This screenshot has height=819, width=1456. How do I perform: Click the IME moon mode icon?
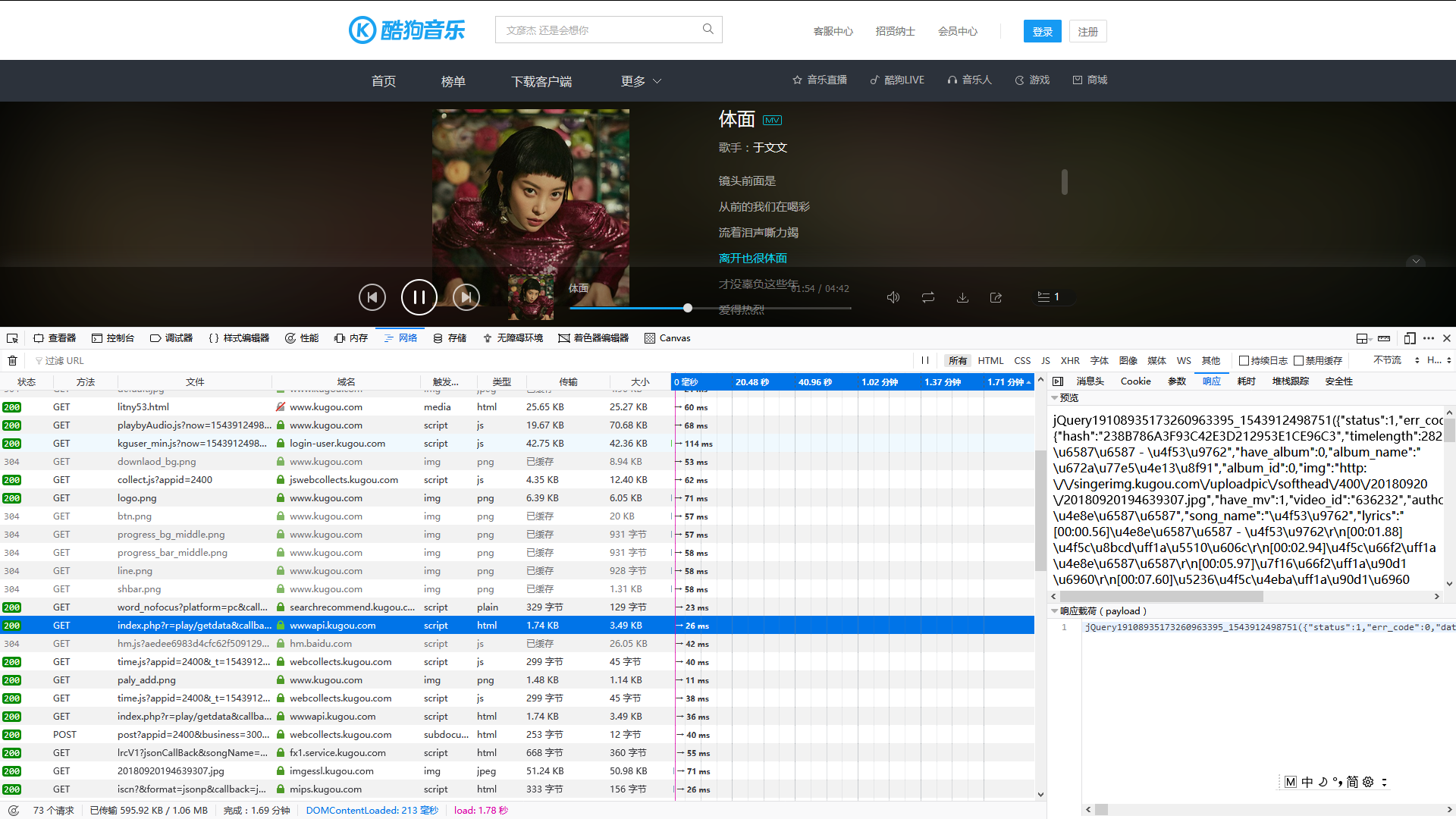1323,782
